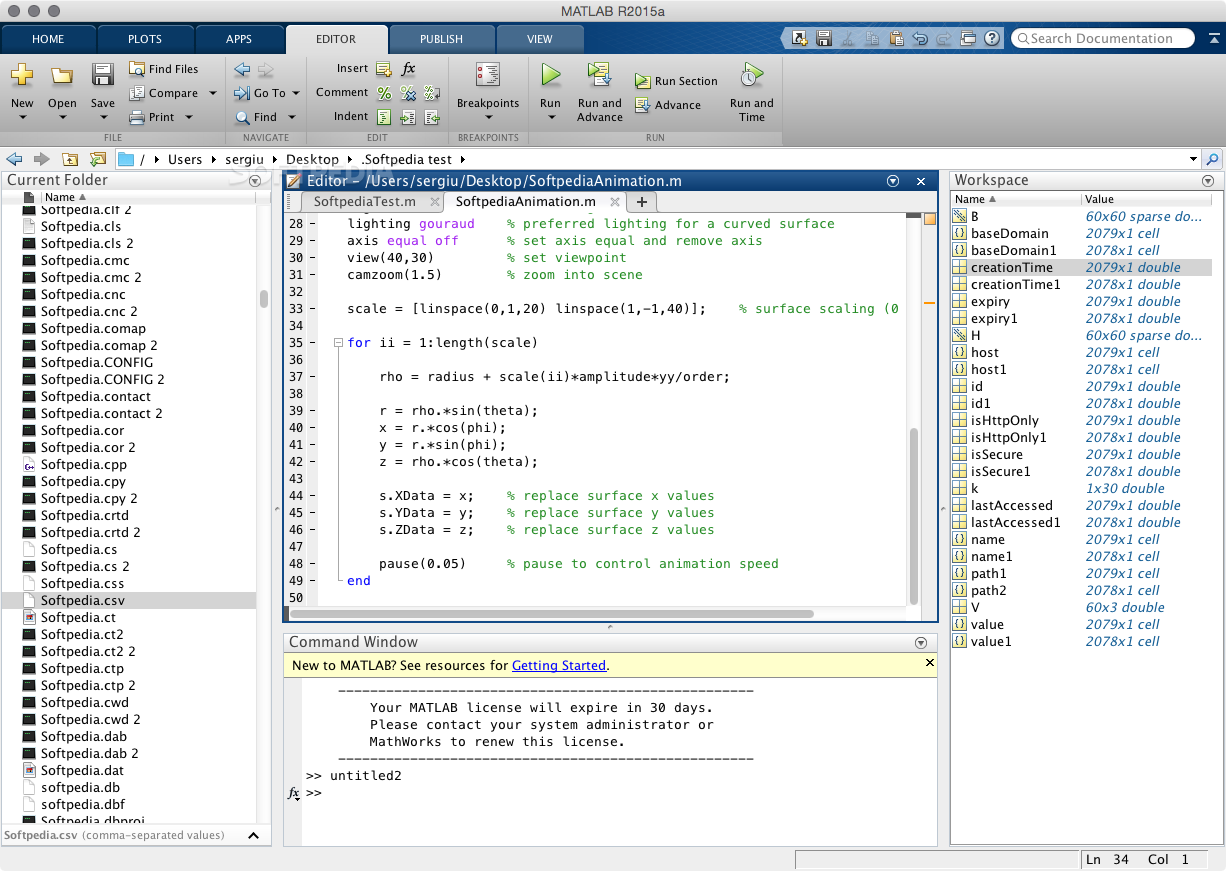Screen dimensions: 1226x871
Task: Go up one folder level icon
Action: click(x=70, y=159)
